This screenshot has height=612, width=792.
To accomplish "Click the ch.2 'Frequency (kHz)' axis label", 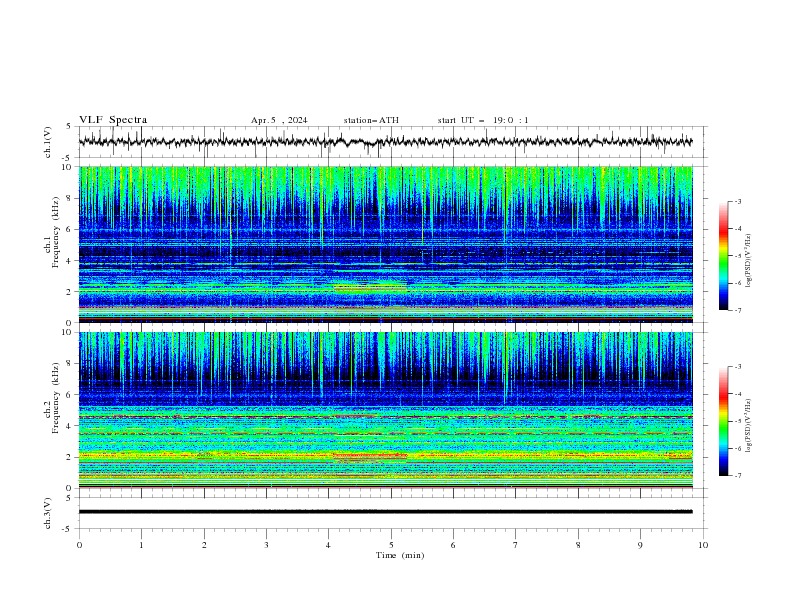I will tap(55, 397).
